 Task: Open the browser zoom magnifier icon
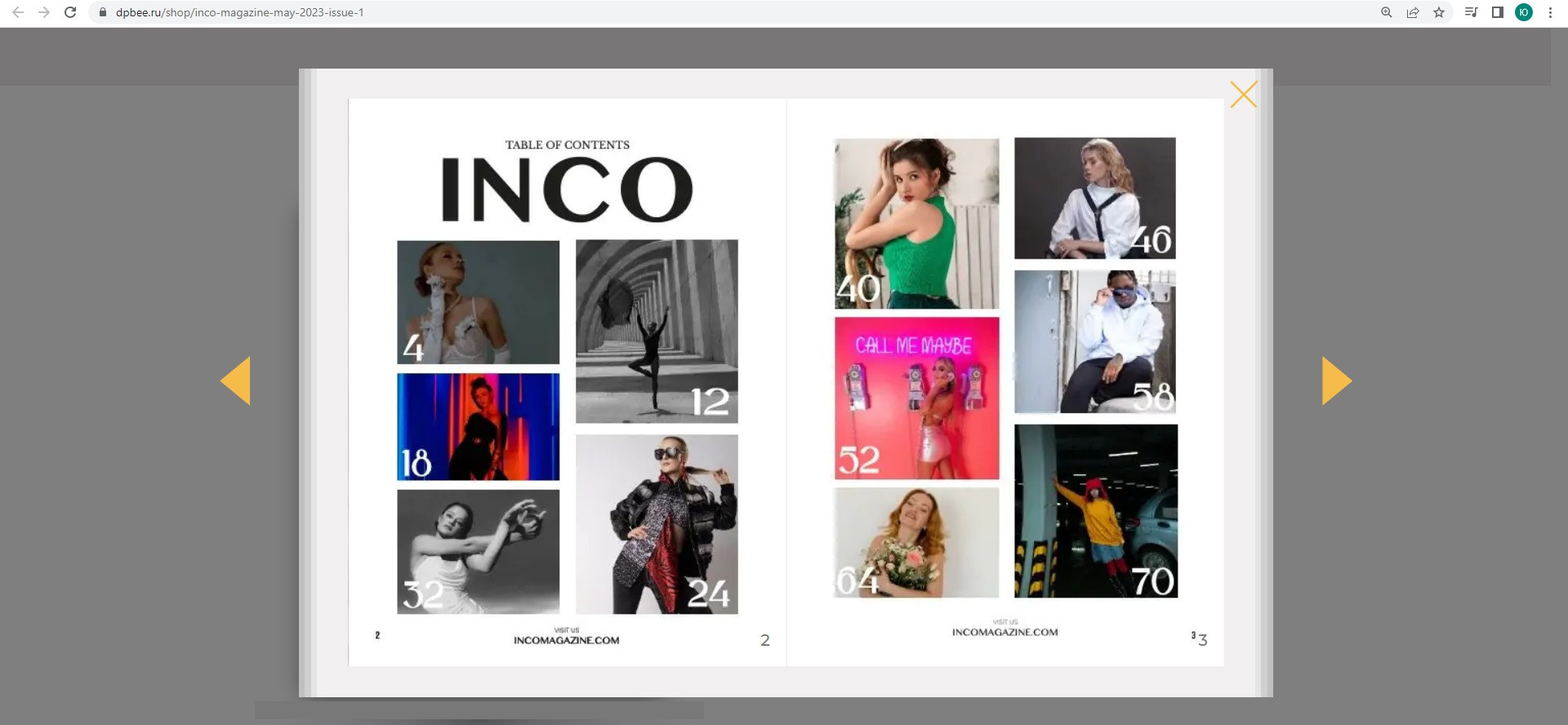click(1387, 12)
